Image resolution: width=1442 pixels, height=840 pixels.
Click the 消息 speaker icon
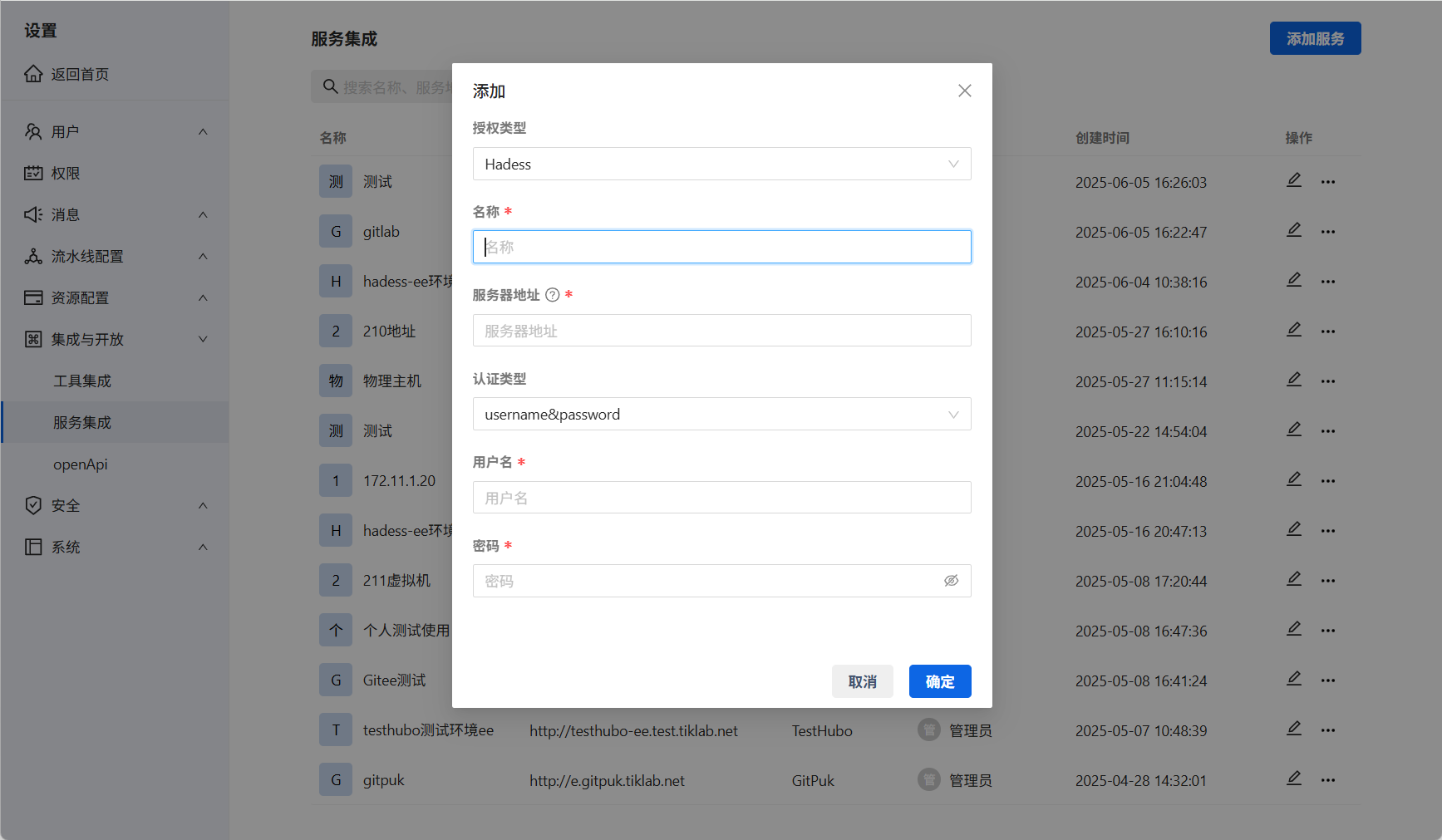click(33, 214)
